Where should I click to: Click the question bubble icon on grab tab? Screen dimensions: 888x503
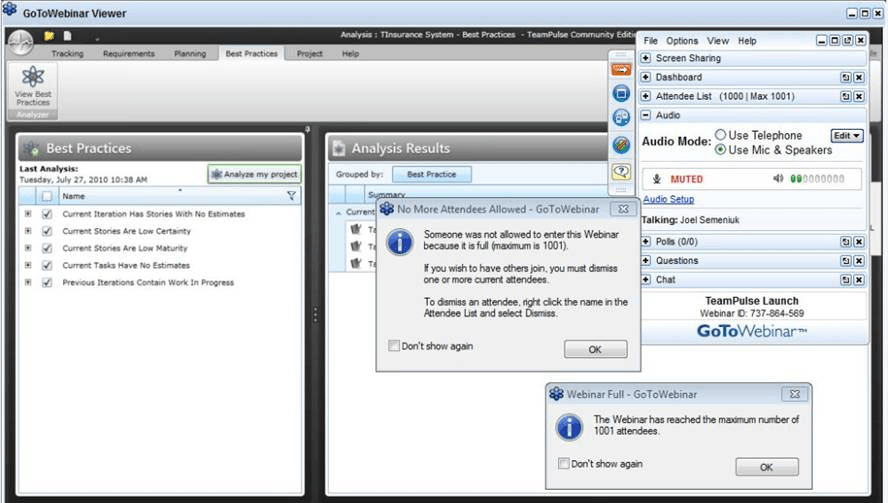pos(621,171)
